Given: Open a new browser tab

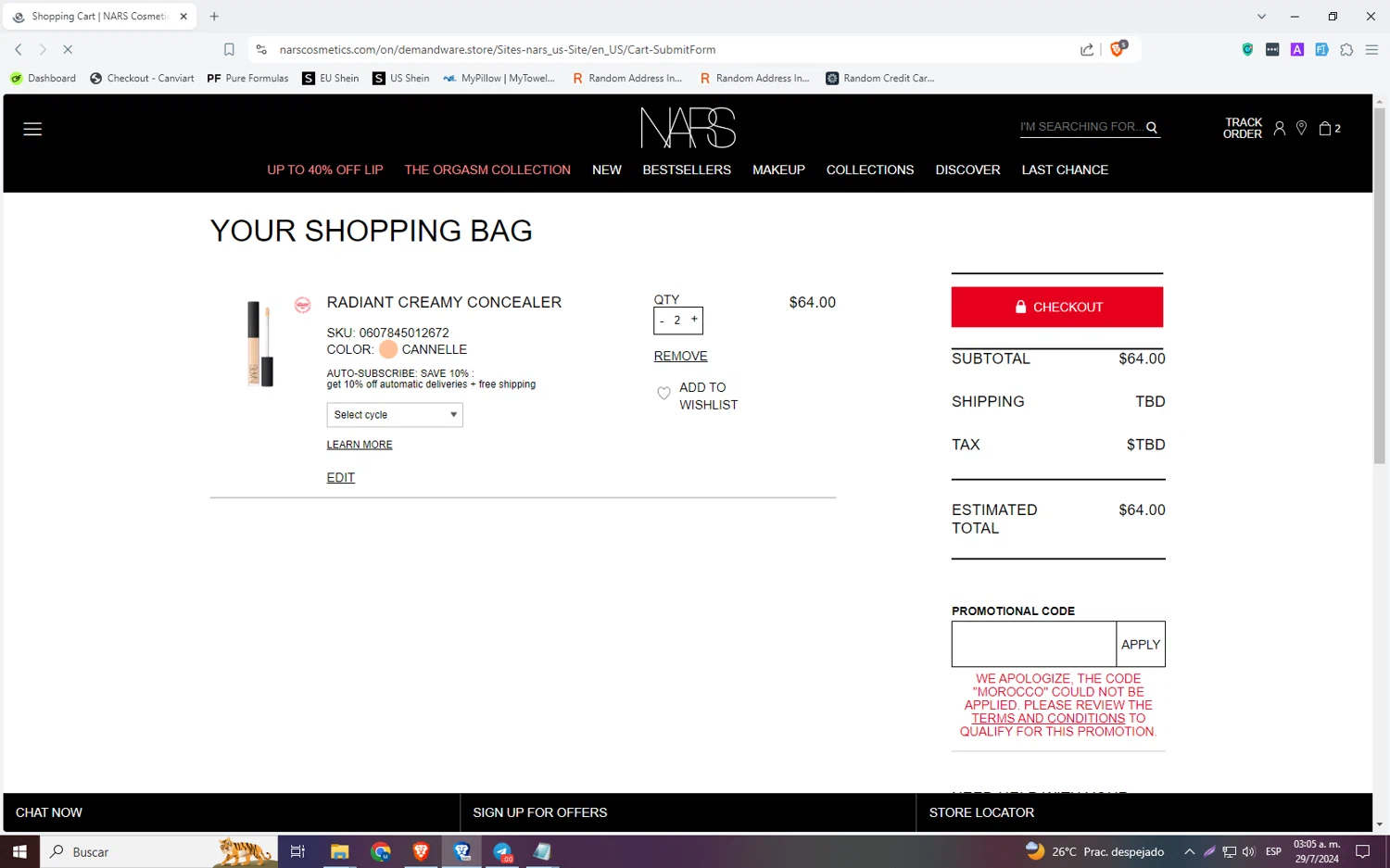Looking at the screenshot, I should click(214, 16).
